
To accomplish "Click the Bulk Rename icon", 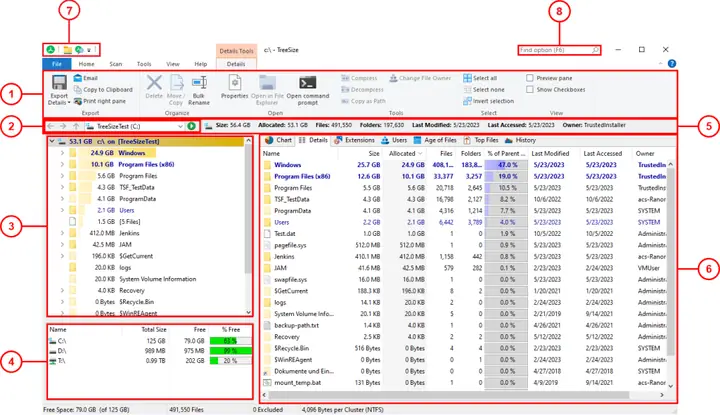I will [x=200, y=84].
